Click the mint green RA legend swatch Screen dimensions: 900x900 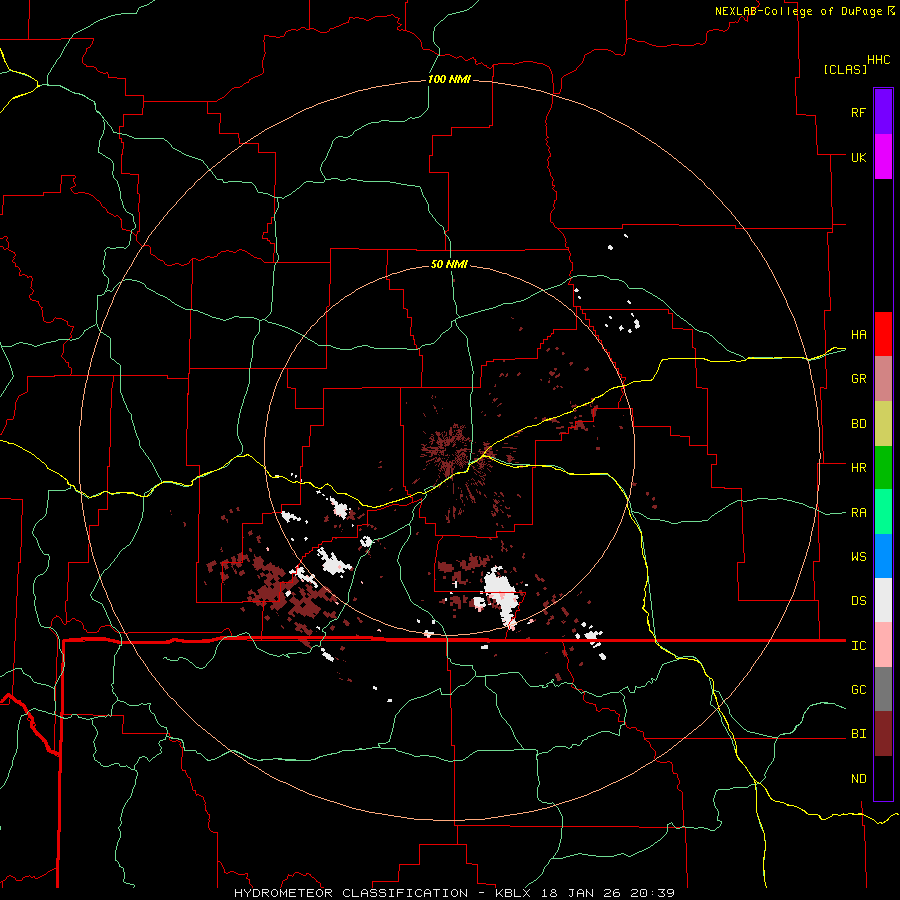[x=883, y=512]
